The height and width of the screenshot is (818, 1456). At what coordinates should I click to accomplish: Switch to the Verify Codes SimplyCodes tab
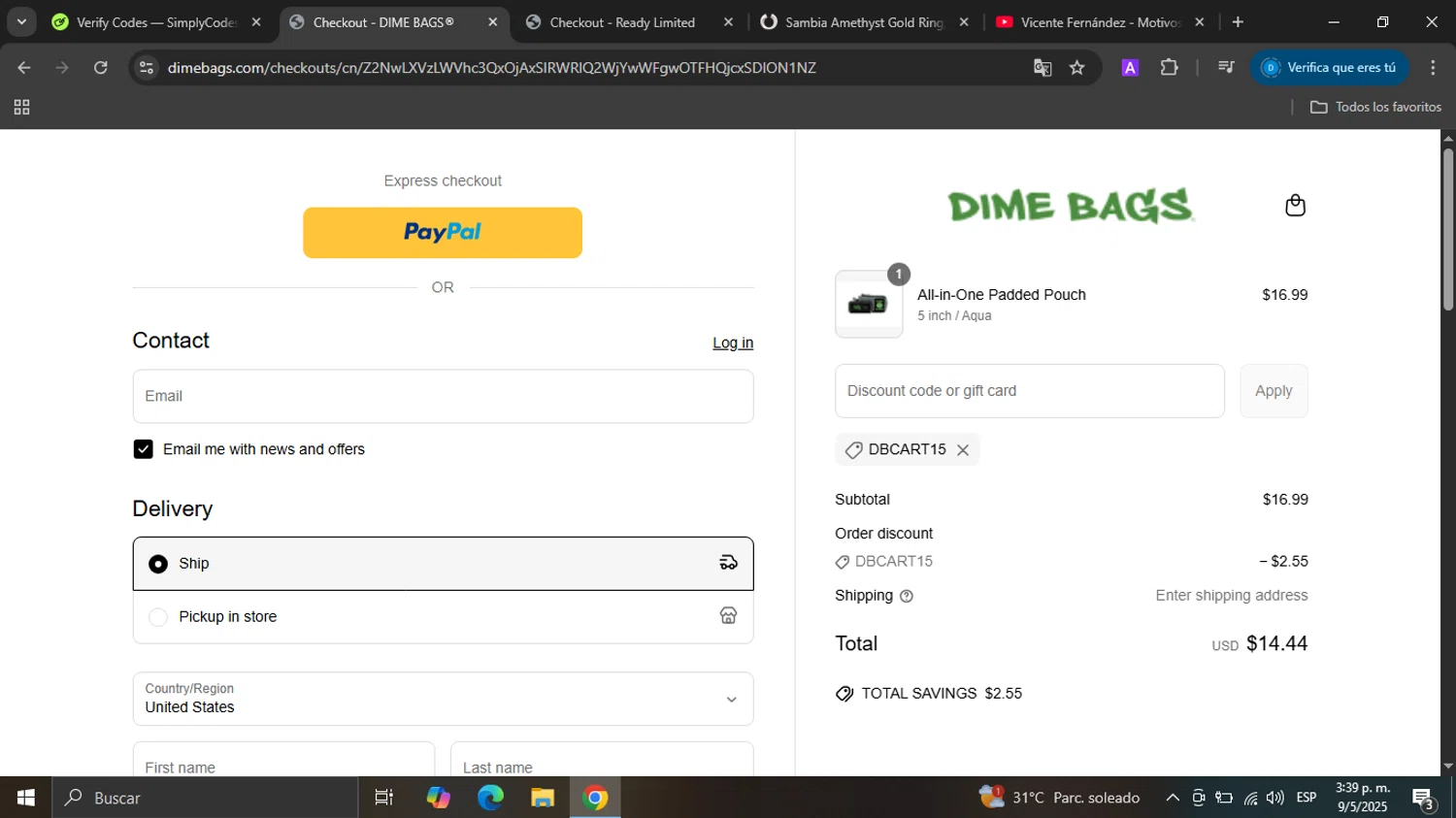[x=155, y=22]
